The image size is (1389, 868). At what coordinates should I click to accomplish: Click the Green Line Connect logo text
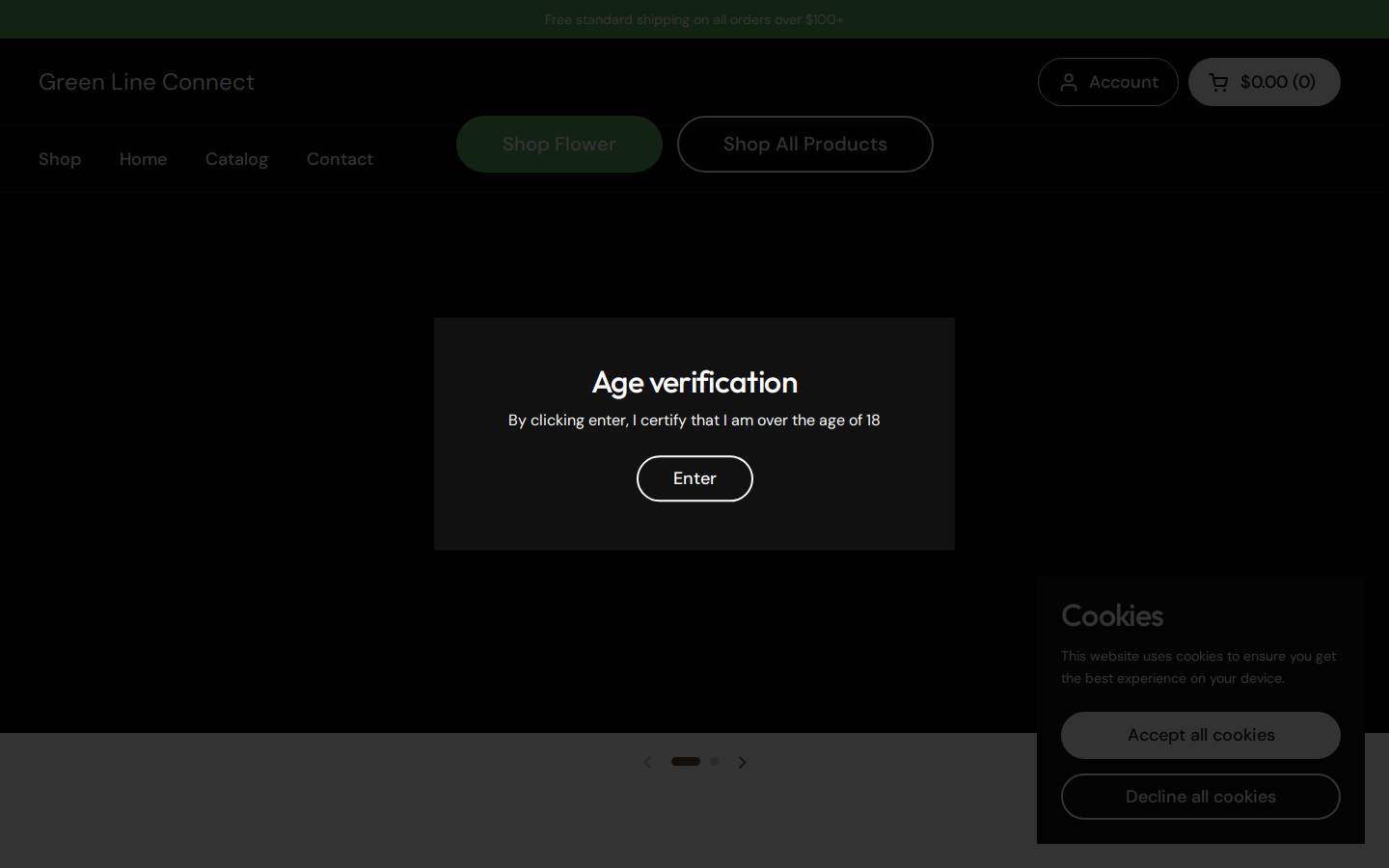[x=147, y=82]
